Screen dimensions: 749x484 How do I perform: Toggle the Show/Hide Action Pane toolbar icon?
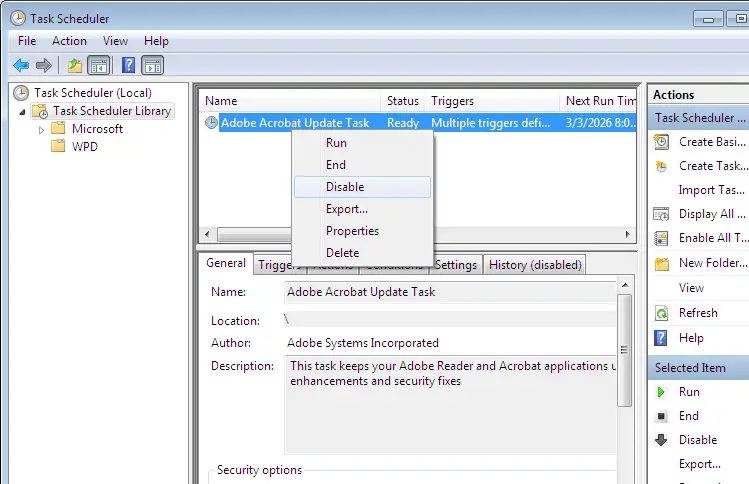click(153, 65)
